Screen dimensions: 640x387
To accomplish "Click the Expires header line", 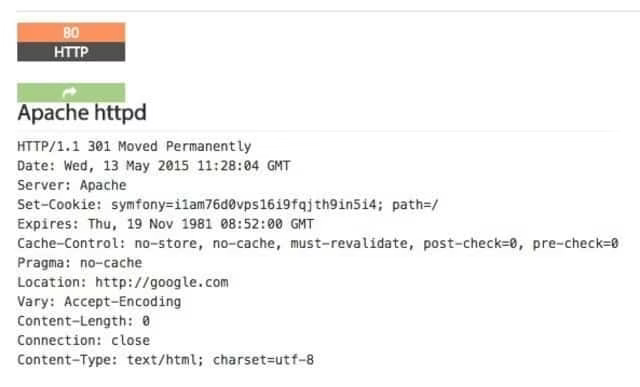I will pos(165,224).
